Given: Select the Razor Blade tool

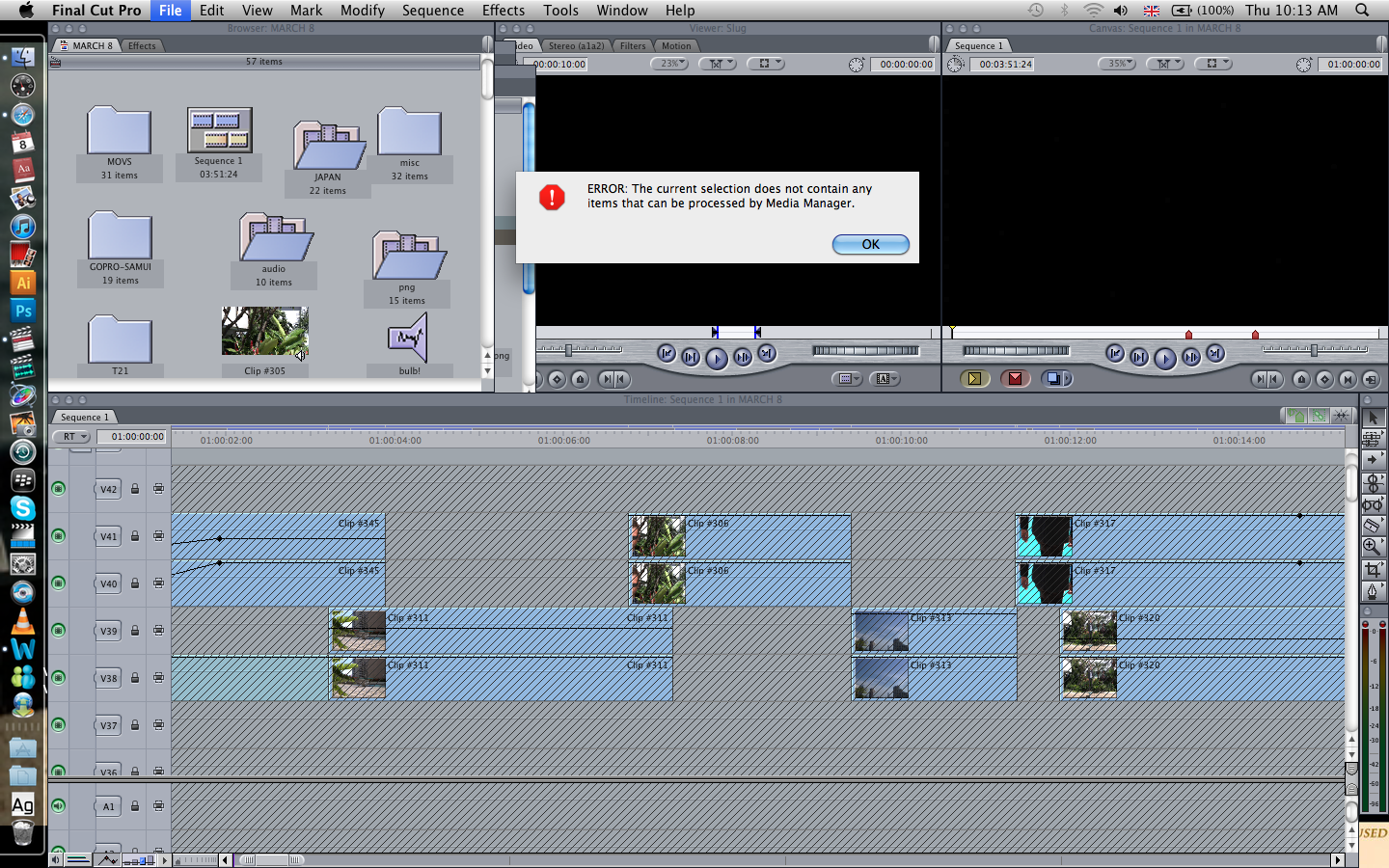Looking at the screenshot, I should click(x=1373, y=526).
